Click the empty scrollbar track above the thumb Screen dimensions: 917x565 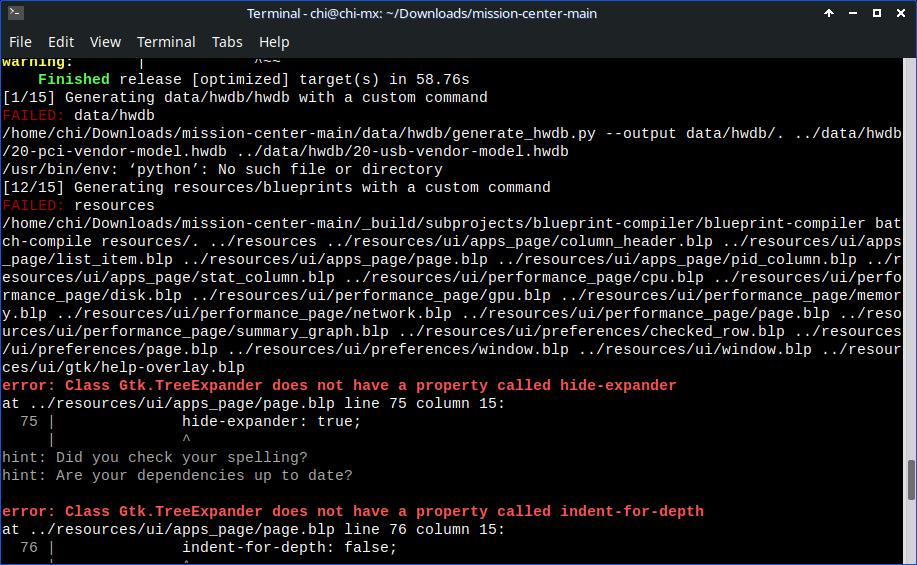910,250
